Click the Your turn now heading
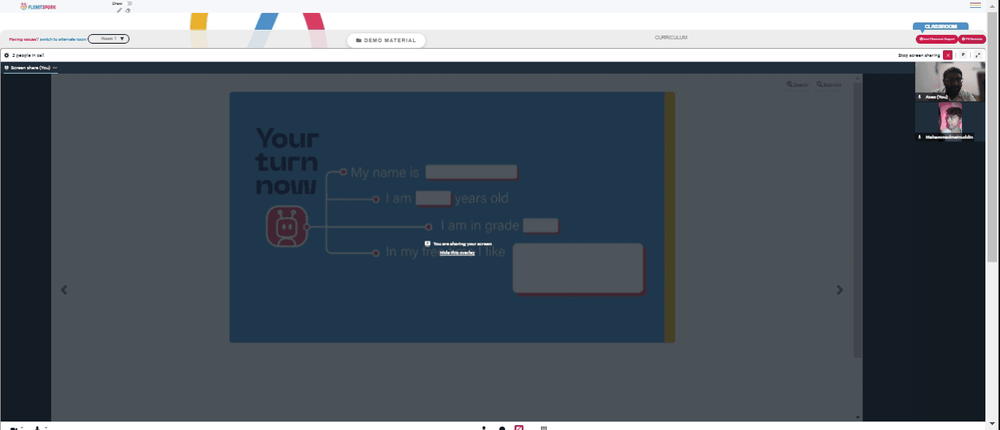 coord(287,161)
